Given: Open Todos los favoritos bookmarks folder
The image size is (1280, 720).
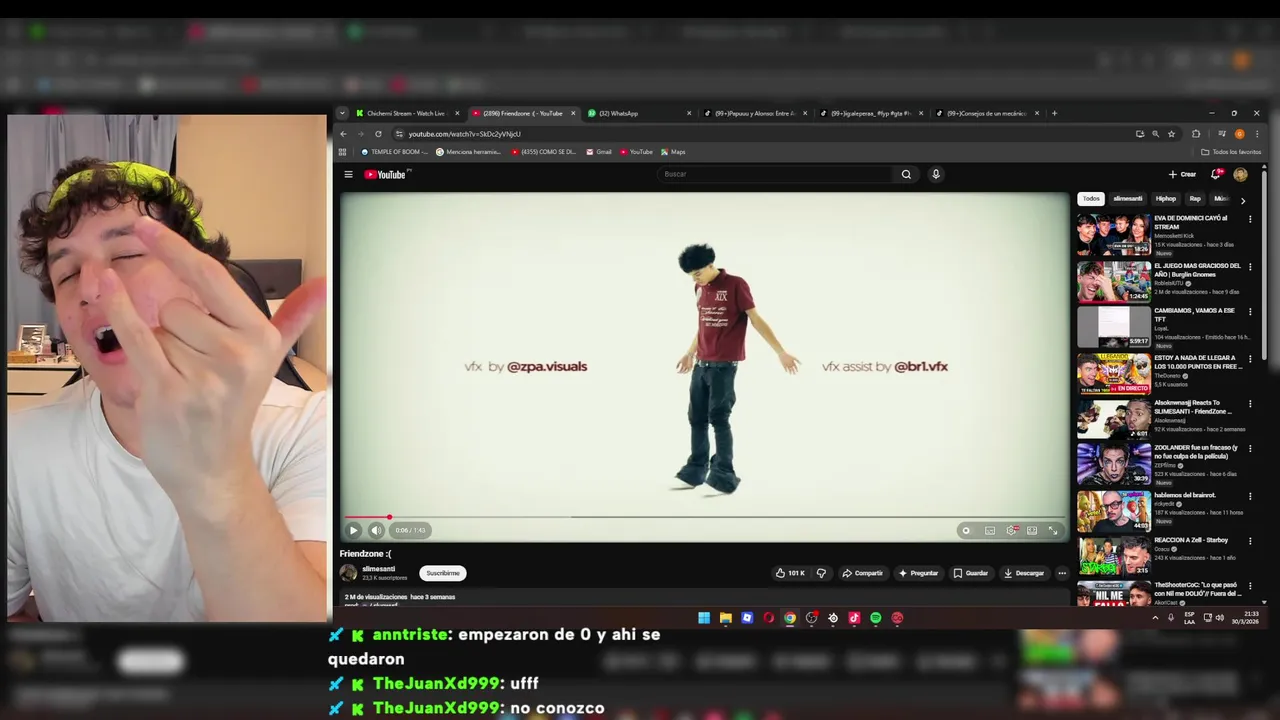Looking at the screenshot, I should point(1232,152).
